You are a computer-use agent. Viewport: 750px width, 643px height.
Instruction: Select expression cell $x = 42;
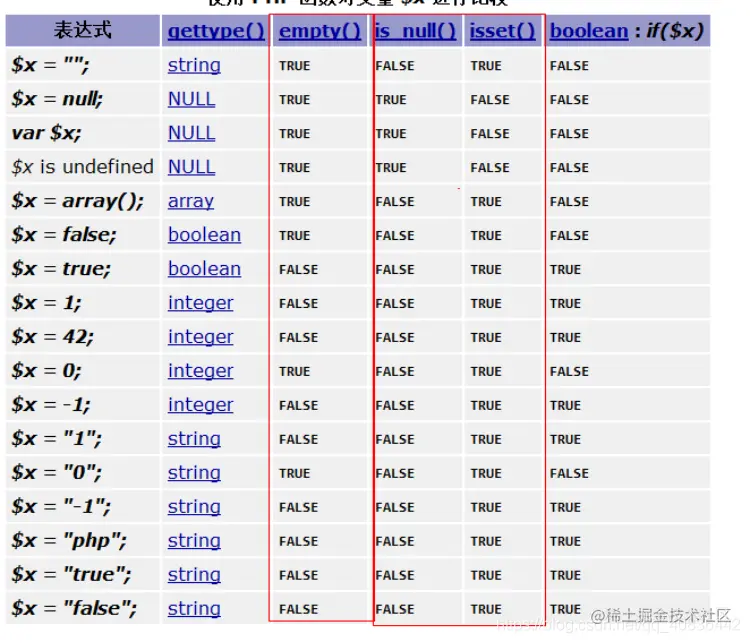click(83, 337)
